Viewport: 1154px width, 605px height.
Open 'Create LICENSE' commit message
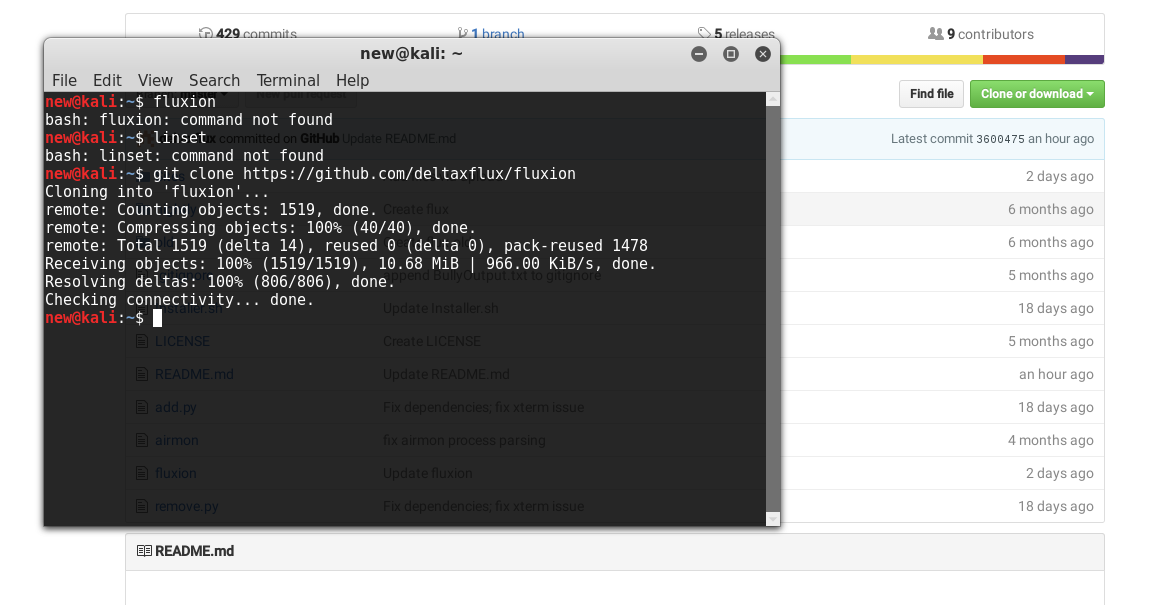tap(431, 342)
